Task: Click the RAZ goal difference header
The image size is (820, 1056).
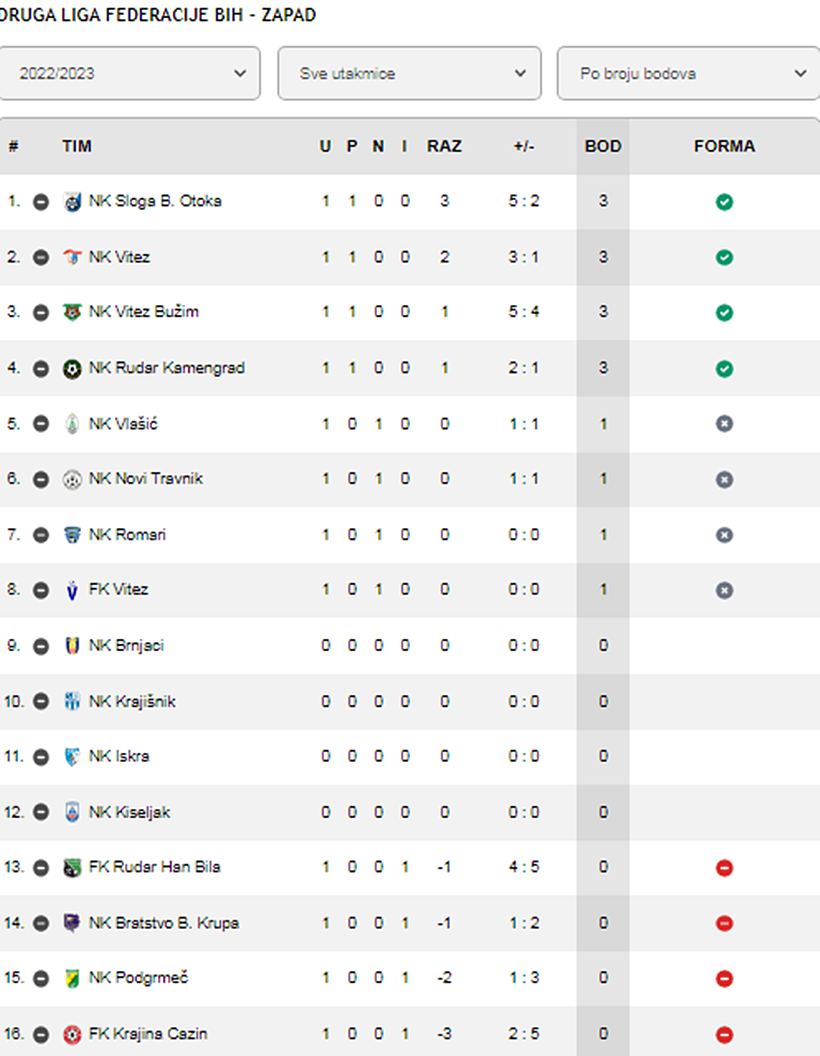Action: 444,146
